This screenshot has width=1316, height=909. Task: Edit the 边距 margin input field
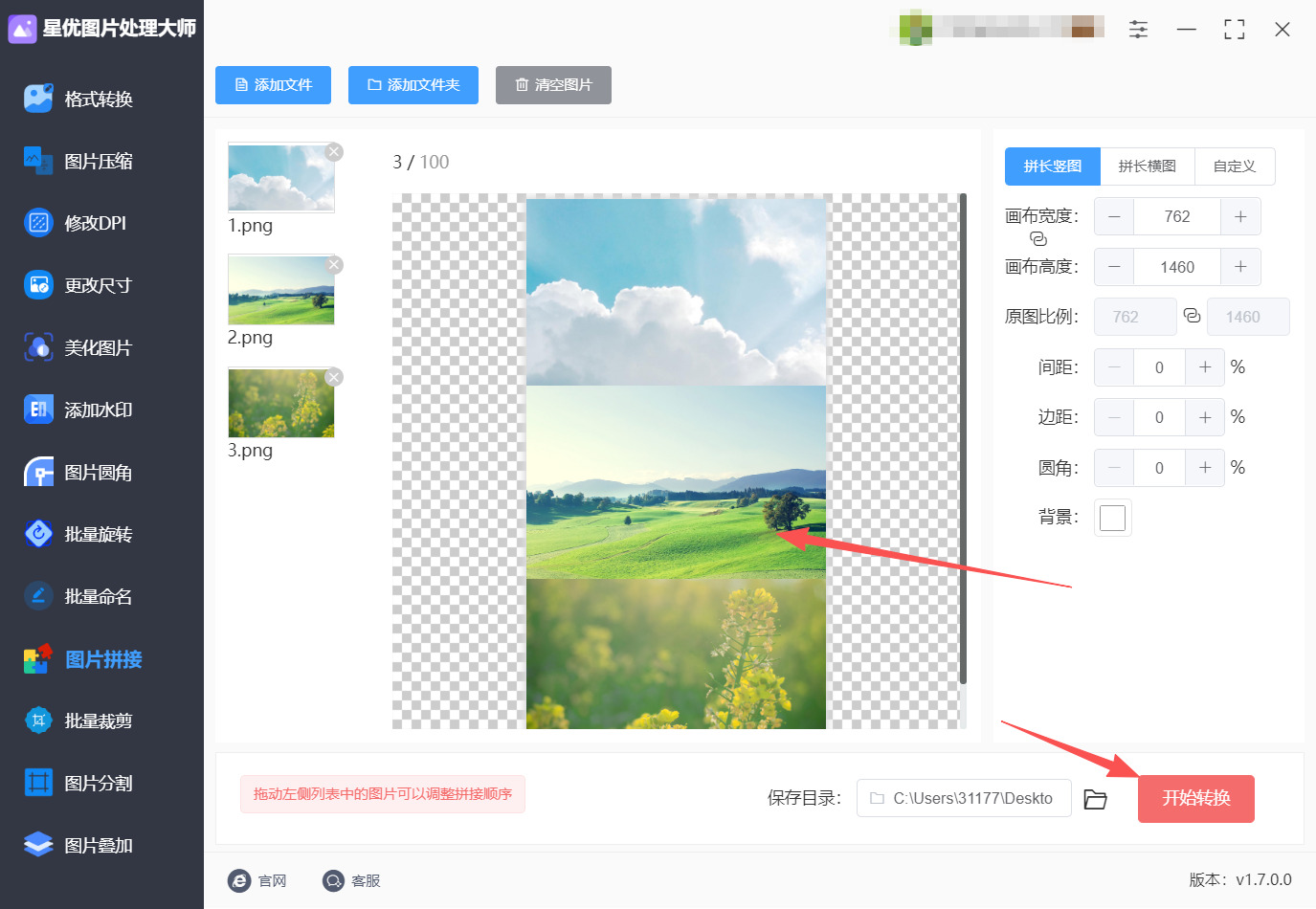(1159, 417)
